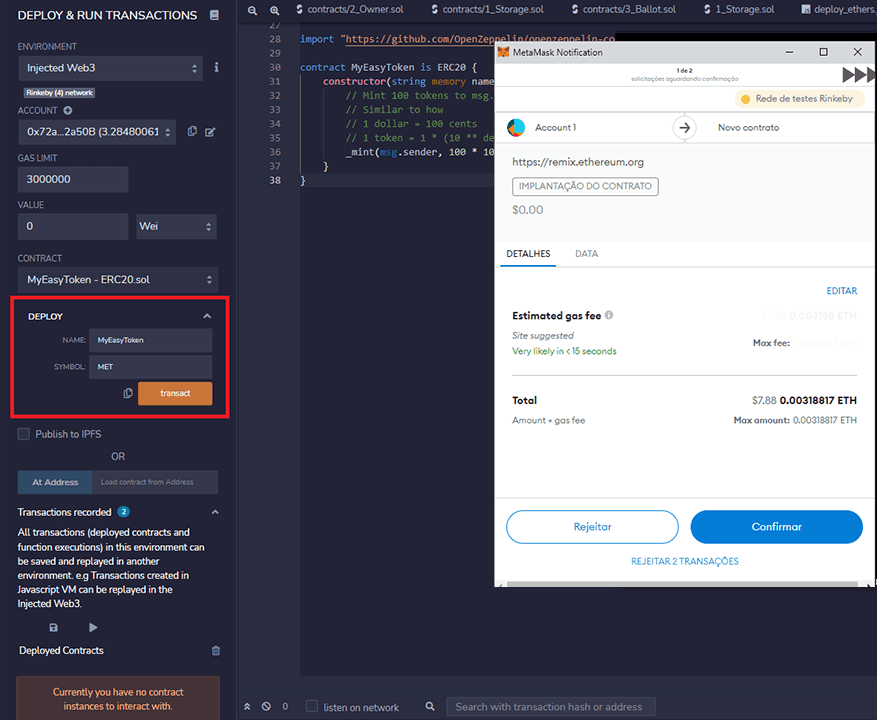This screenshot has width=877, height=720.
Task: Click the EDITAR gas fee link
Action: 842,291
